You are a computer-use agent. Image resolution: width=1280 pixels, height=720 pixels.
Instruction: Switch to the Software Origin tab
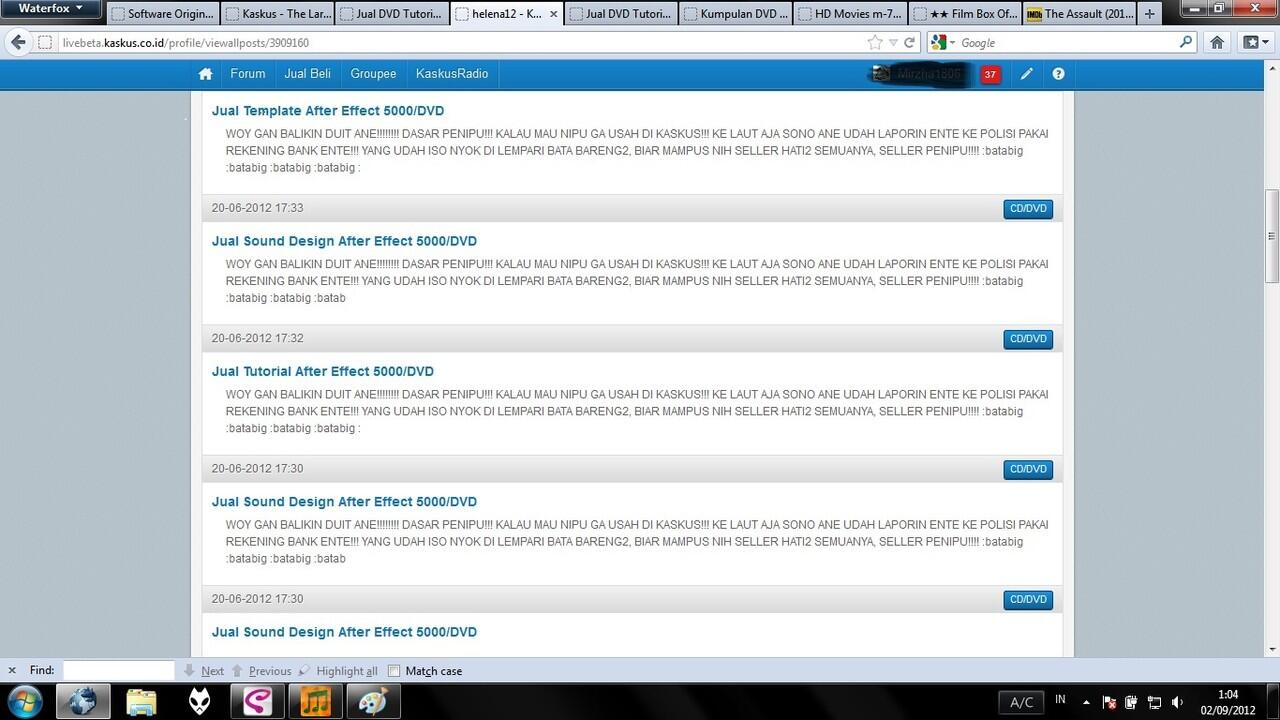[161, 14]
